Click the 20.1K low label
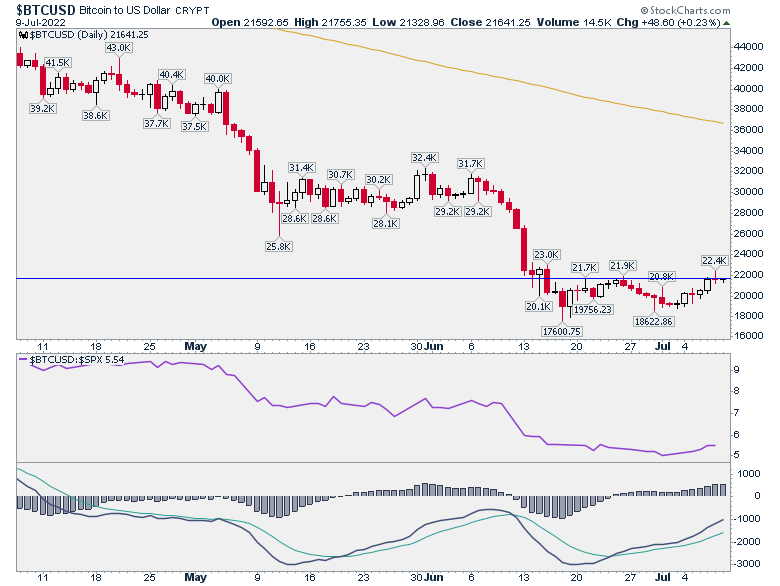 coord(538,306)
